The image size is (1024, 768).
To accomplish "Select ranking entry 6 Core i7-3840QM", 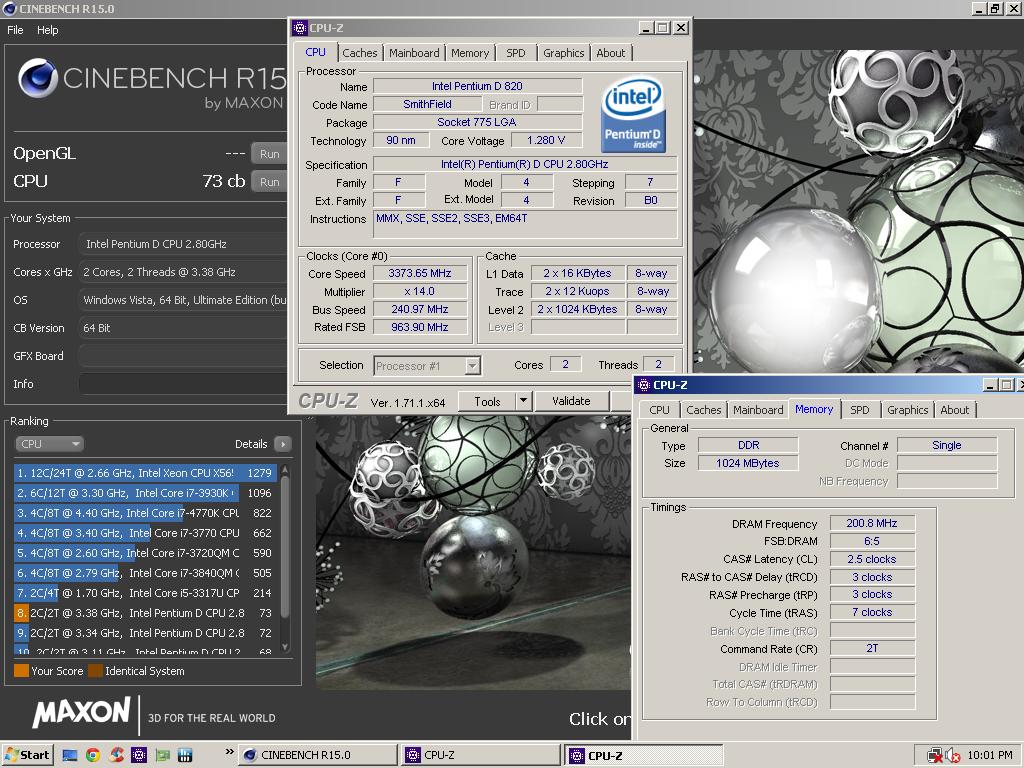I will pyautogui.click(x=145, y=573).
